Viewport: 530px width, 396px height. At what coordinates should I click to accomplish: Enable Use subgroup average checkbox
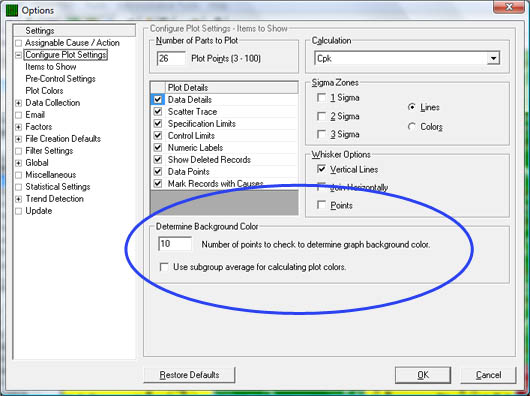(x=164, y=267)
